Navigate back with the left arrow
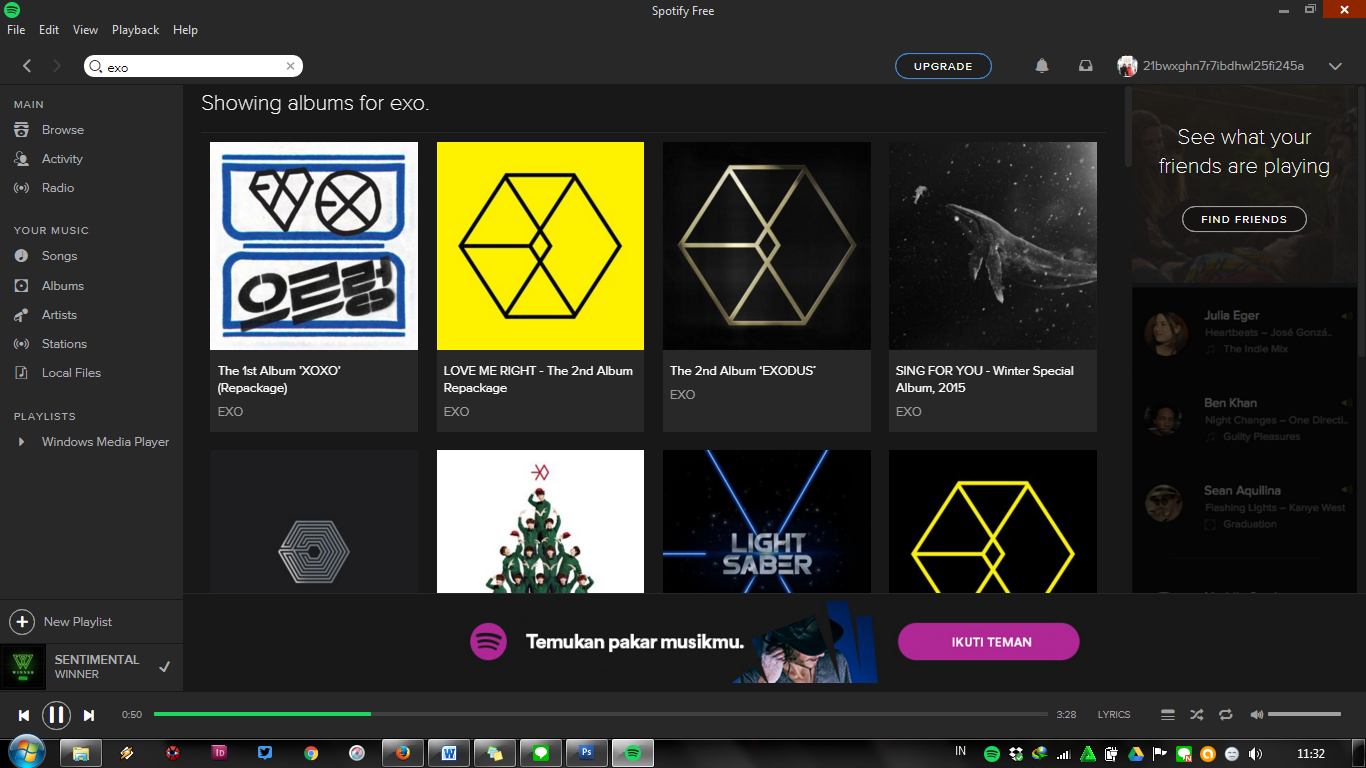1366x768 pixels. point(27,66)
